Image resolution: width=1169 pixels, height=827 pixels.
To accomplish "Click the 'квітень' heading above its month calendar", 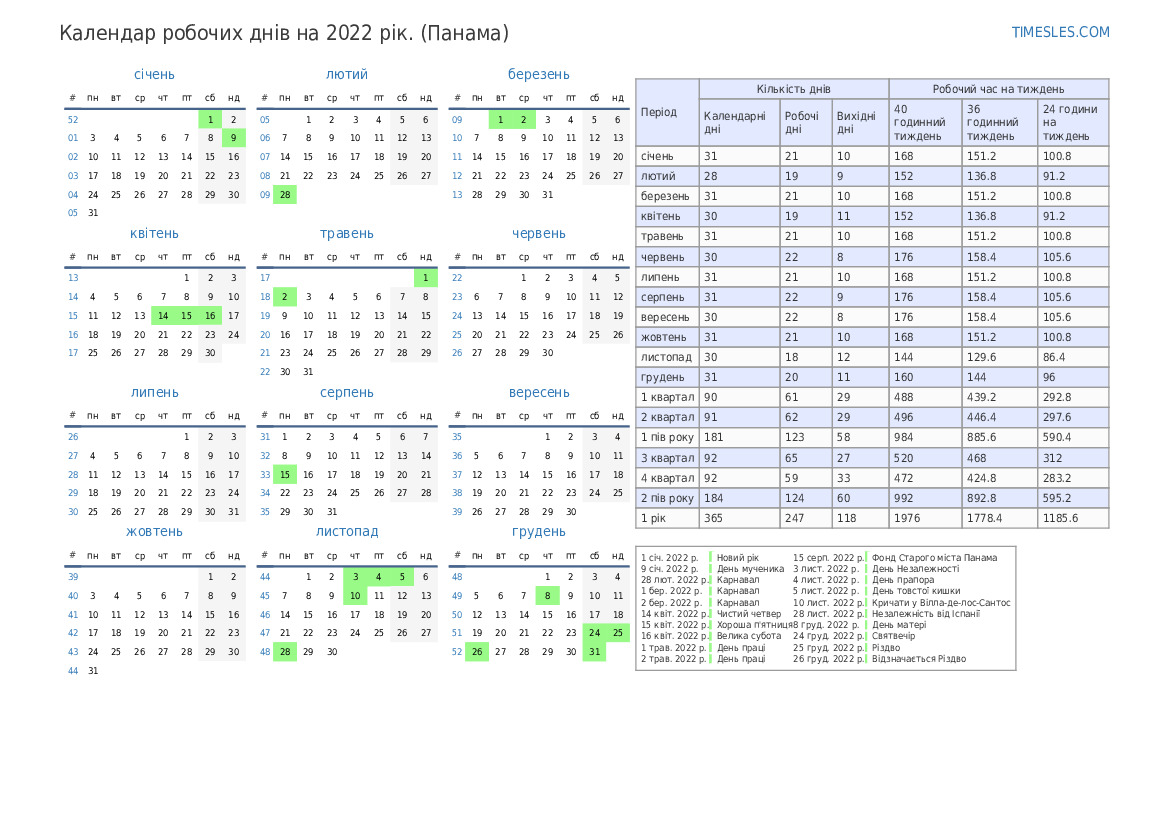I will [x=154, y=233].
